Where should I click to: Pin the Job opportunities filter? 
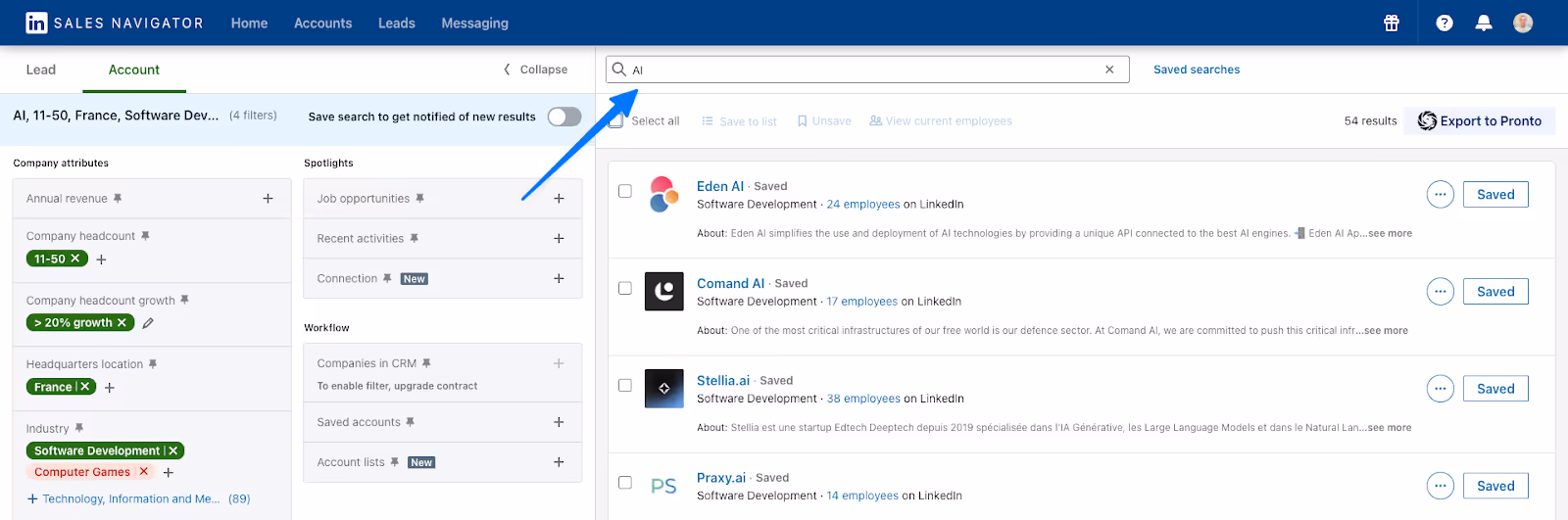point(419,198)
